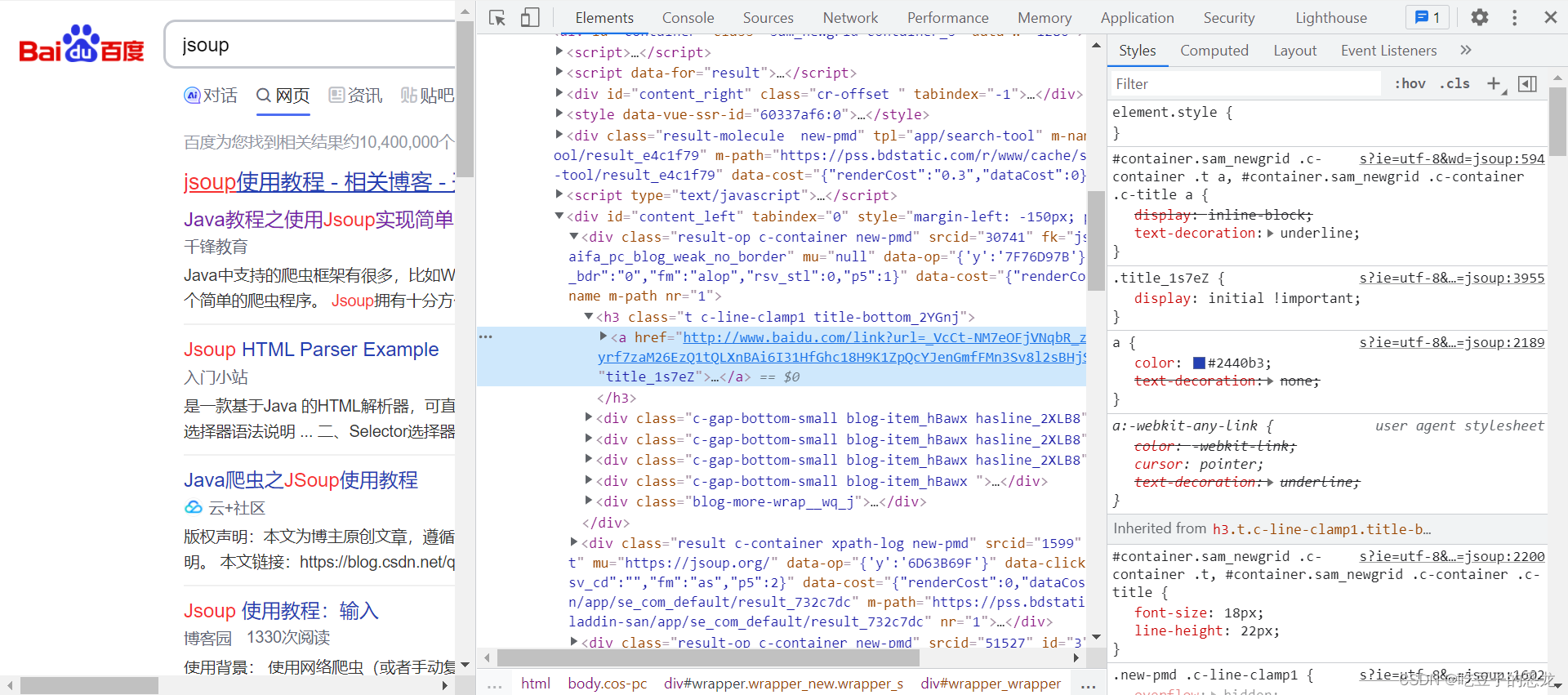Select html in the DOM breadcrumb
The height and width of the screenshot is (695, 1568).
tap(536, 684)
